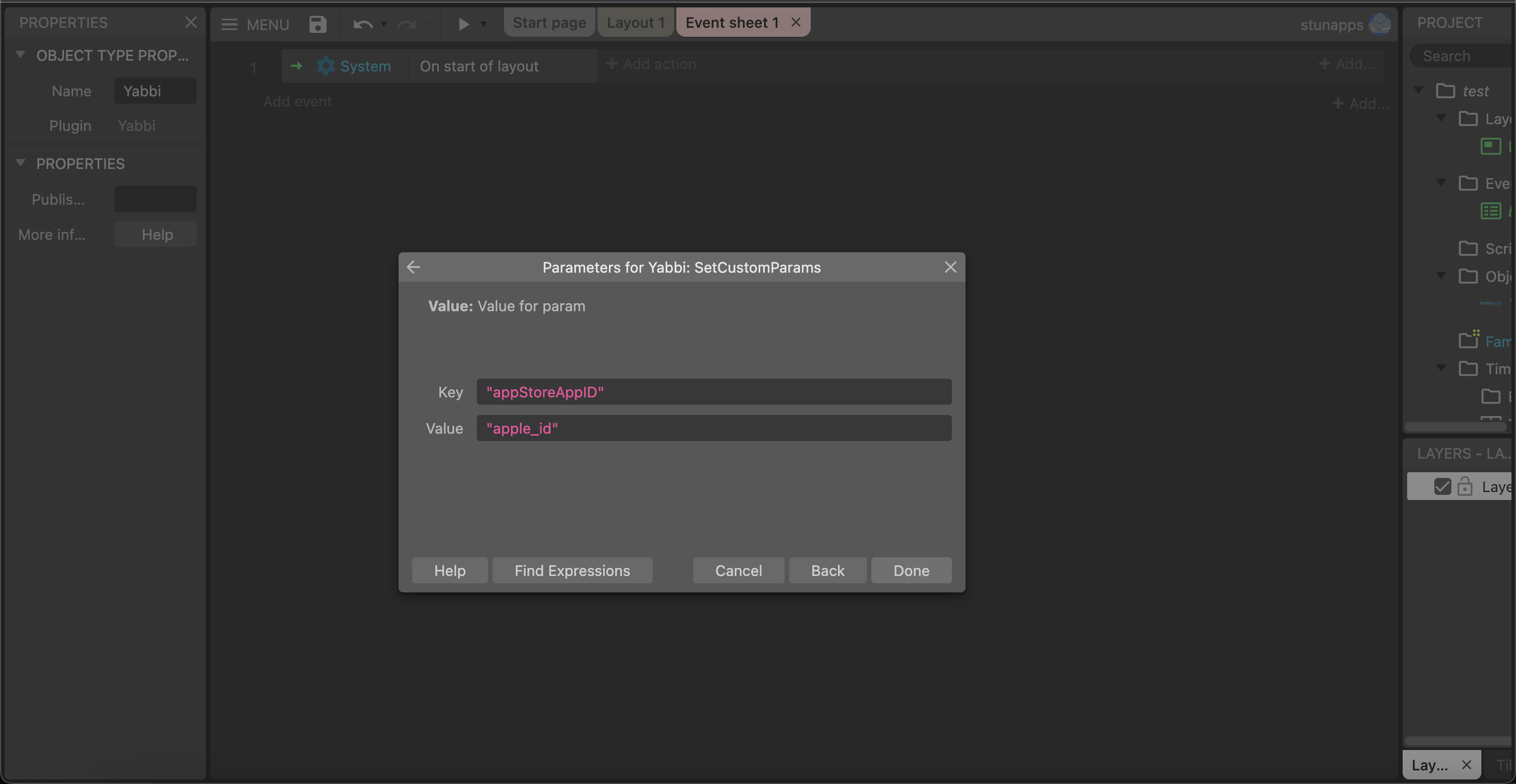Viewport: 1516px width, 784px height.
Task: Collapse the PROPERTIES section triangle
Action: 20,163
